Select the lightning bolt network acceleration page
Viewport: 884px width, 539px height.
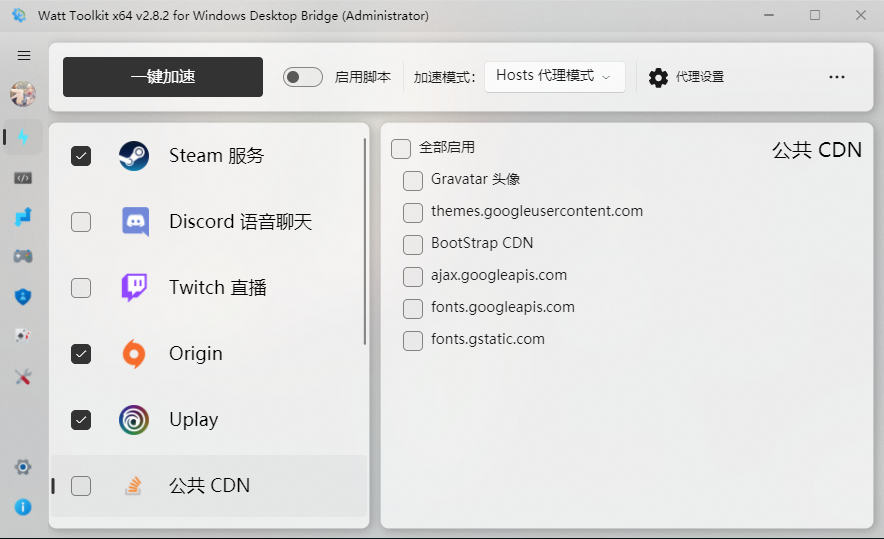pyautogui.click(x=23, y=137)
